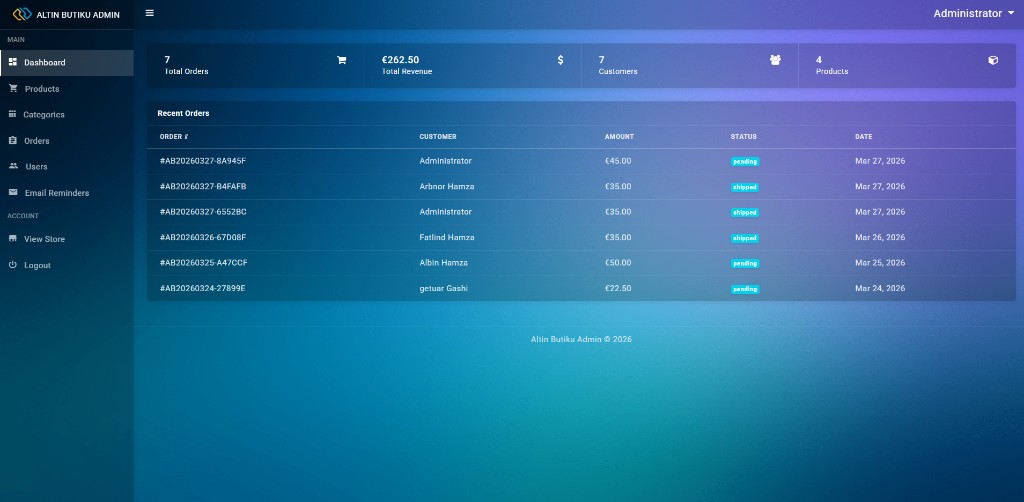1024x502 pixels.
Task: Click the Products cart icon in sidebar
Action: pos(13,88)
